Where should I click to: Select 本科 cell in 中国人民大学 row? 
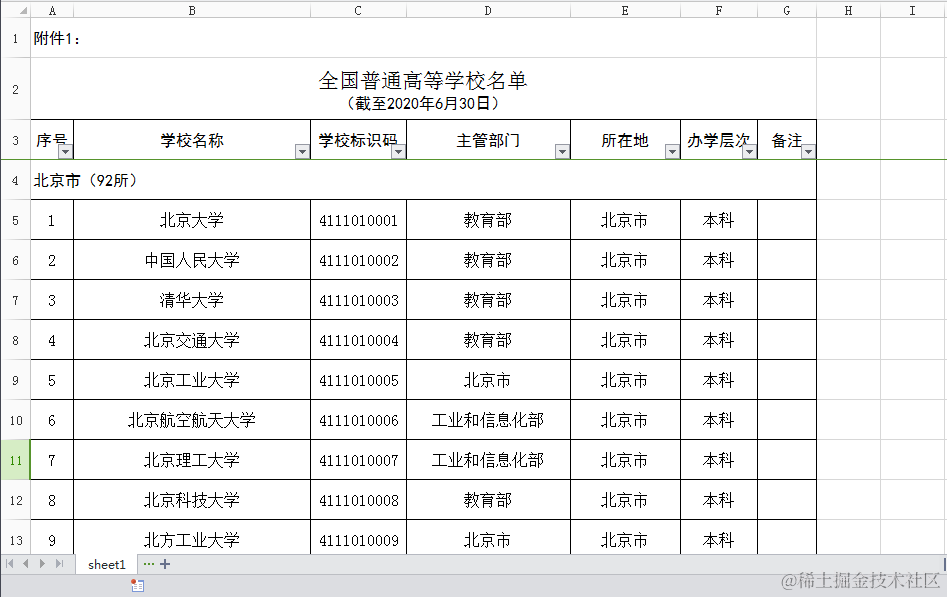[719, 260]
